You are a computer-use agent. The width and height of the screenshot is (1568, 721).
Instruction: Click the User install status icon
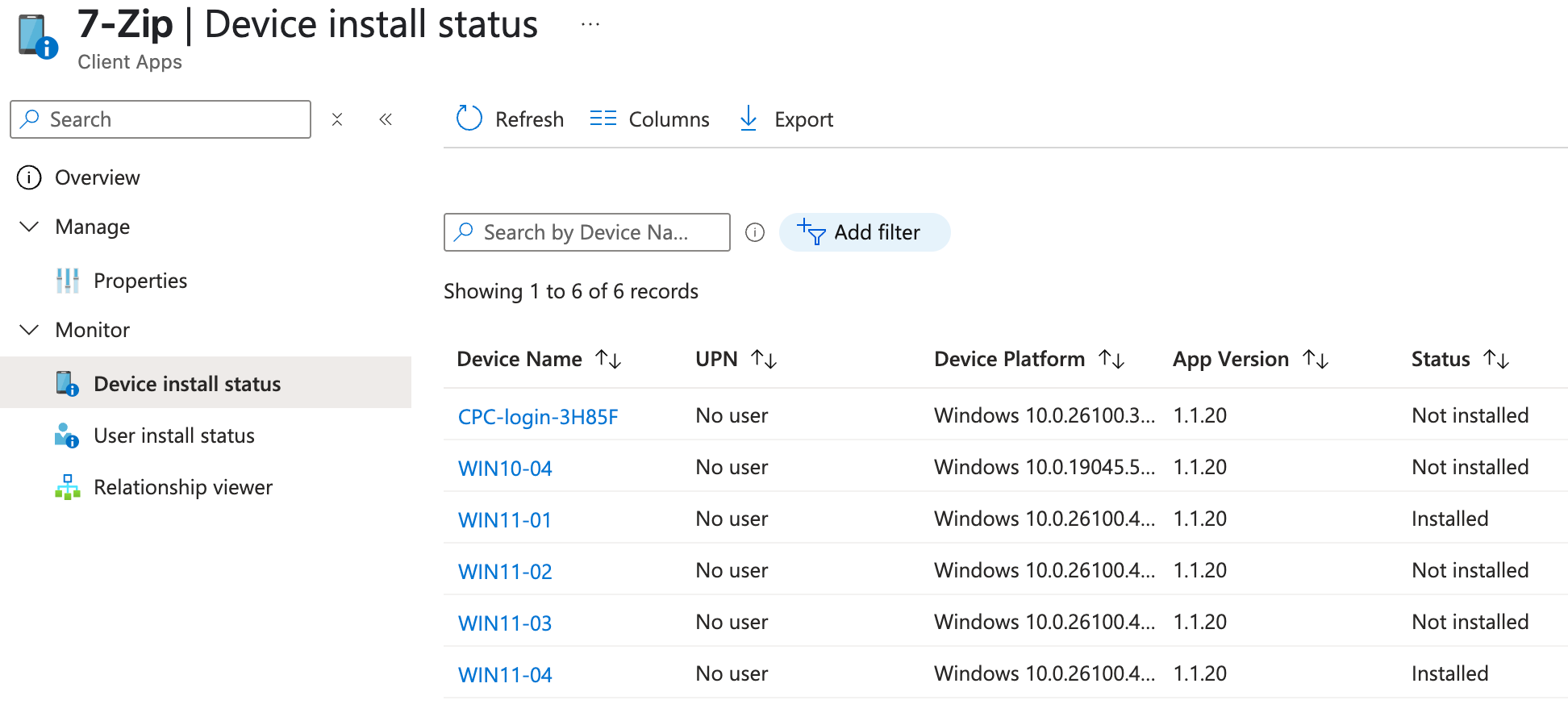(x=67, y=436)
